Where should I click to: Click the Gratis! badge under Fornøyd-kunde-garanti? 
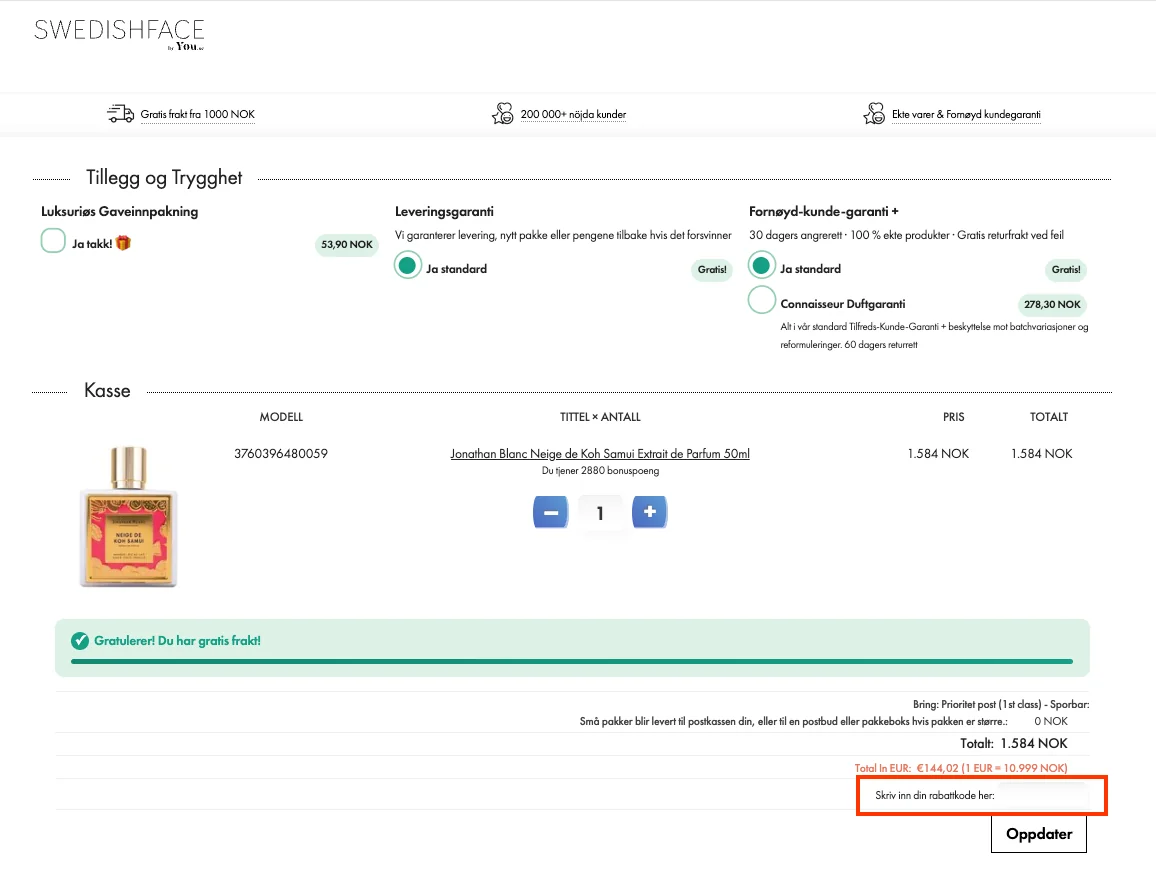1066,270
